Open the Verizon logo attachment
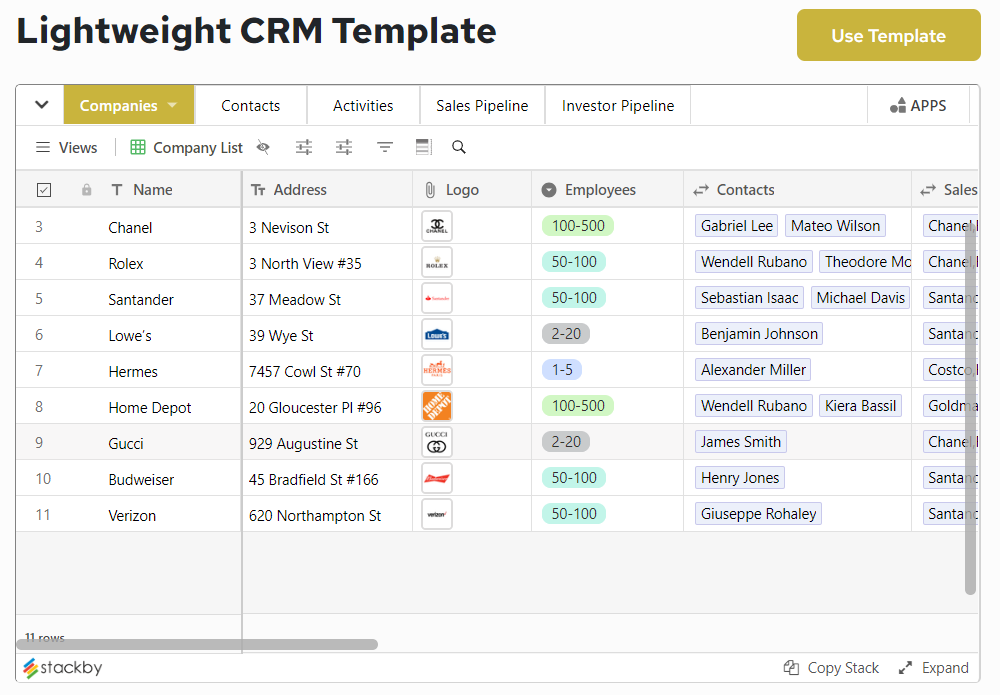Image resolution: width=1000 pixels, height=695 pixels. coord(437,515)
